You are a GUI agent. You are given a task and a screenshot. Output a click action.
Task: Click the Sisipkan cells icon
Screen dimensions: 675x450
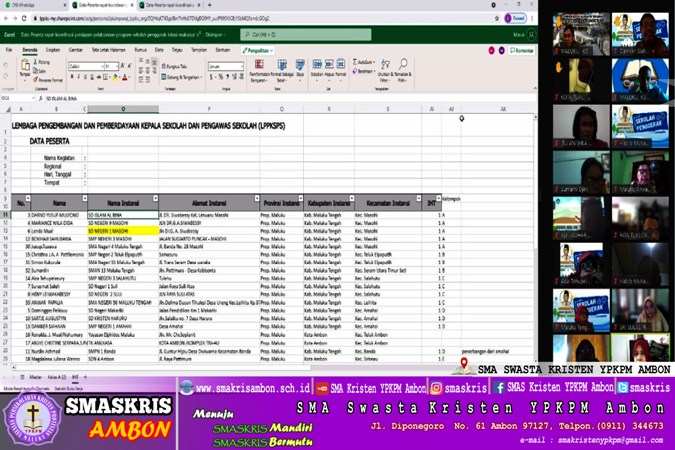coord(317,65)
